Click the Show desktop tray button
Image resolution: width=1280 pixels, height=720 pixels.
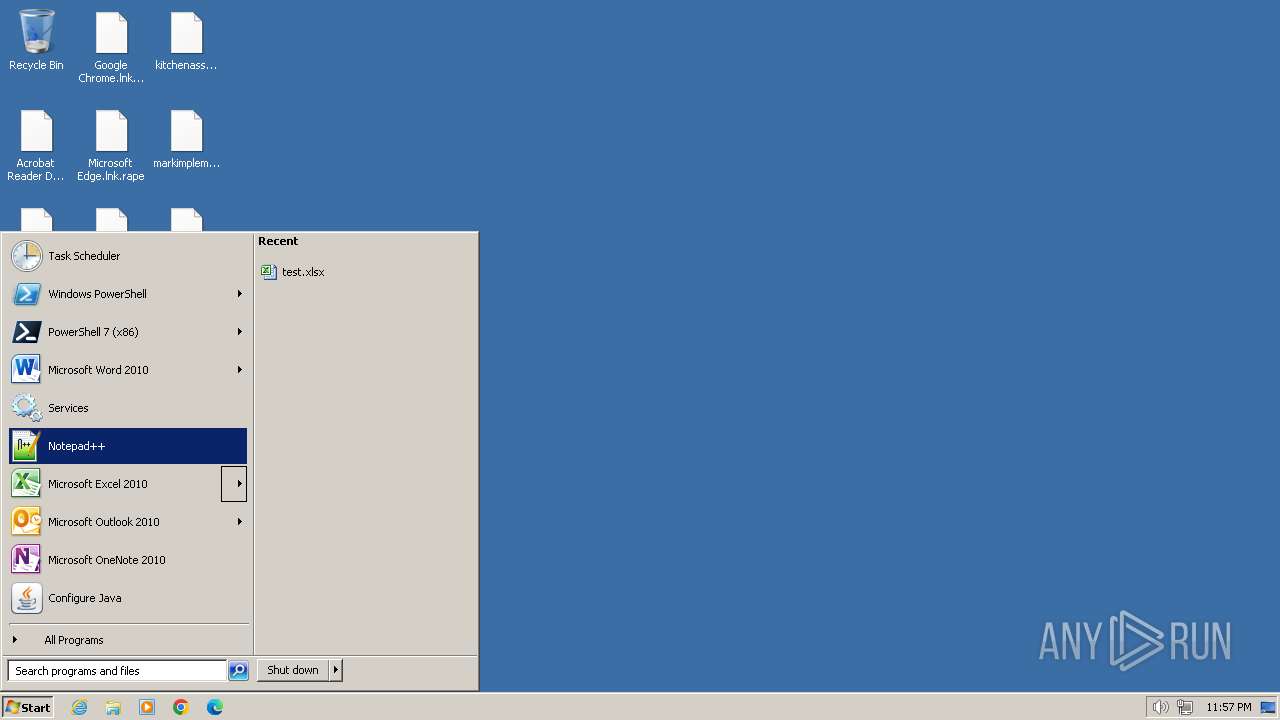pyautogui.click(x=1268, y=707)
